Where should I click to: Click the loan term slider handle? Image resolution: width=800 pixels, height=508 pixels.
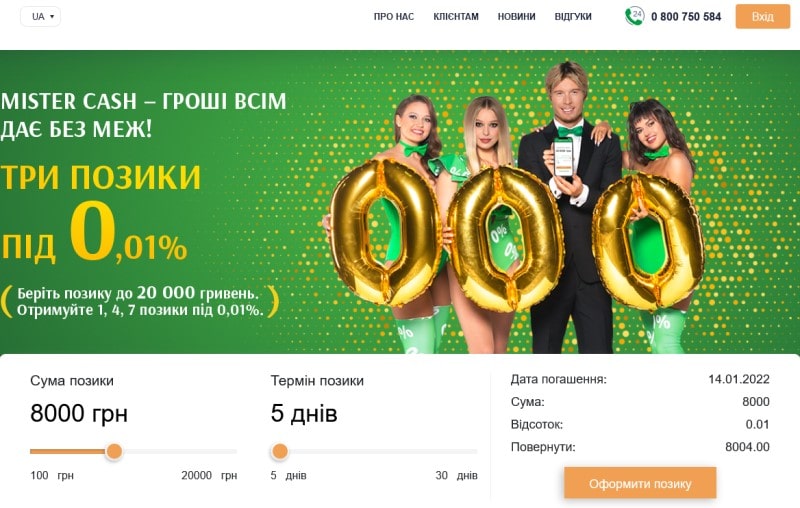(280, 451)
